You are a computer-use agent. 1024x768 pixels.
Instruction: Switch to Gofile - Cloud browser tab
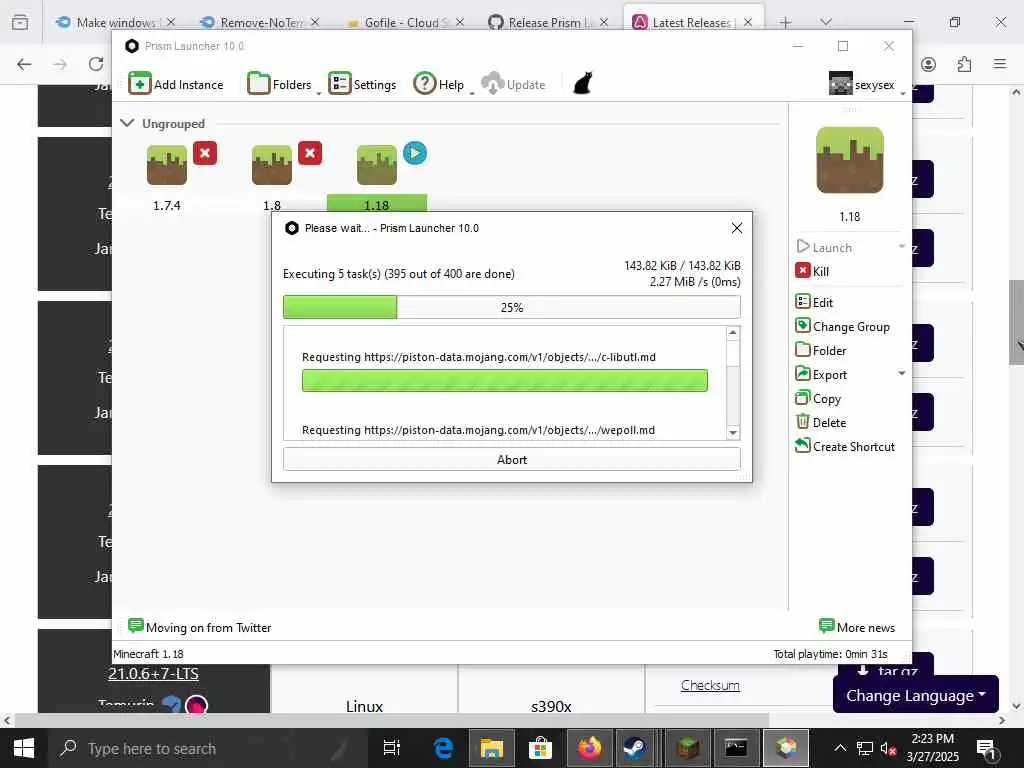click(x=404, y=22)
